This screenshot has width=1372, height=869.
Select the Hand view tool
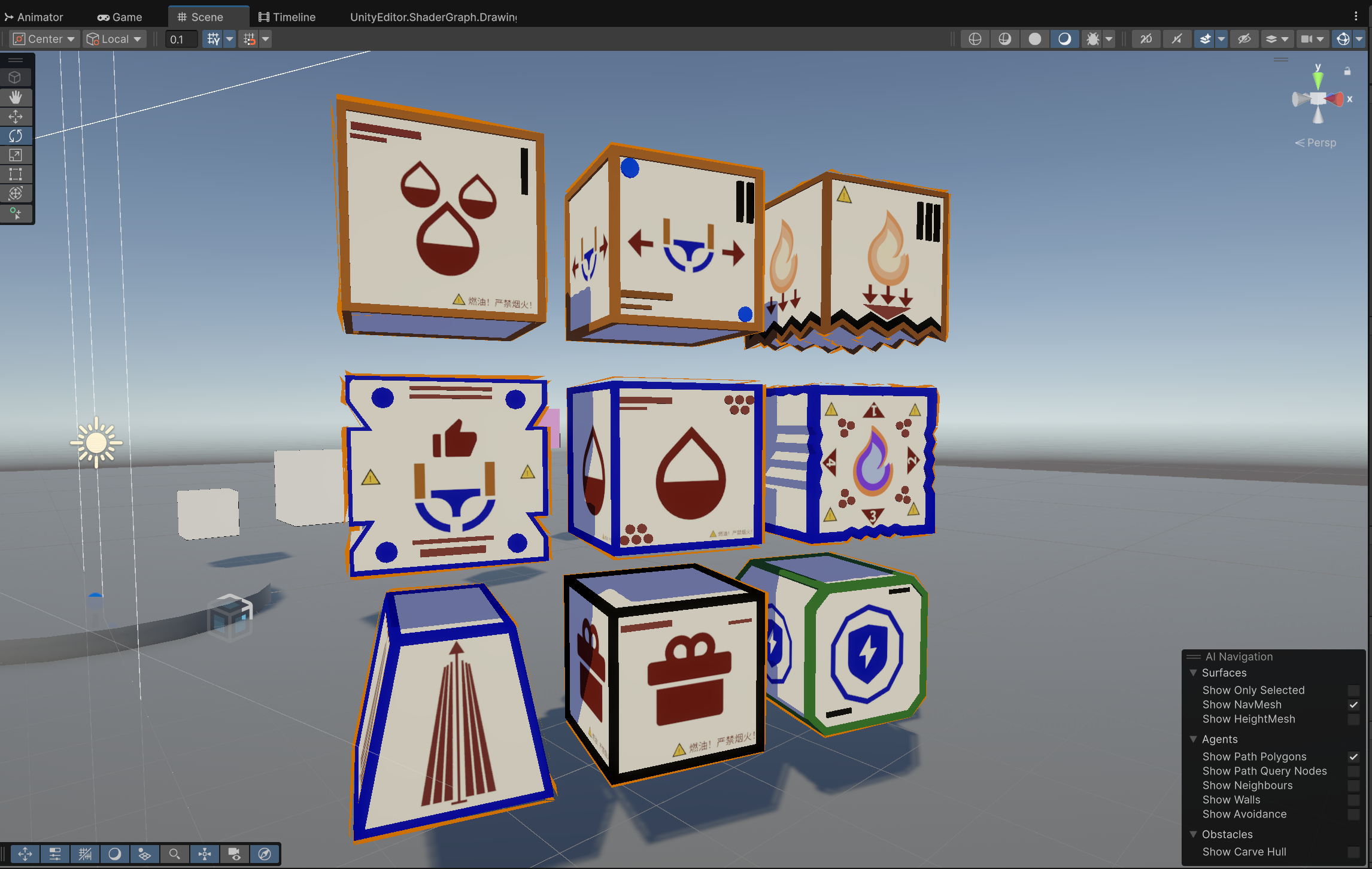[x=16, y=97]
